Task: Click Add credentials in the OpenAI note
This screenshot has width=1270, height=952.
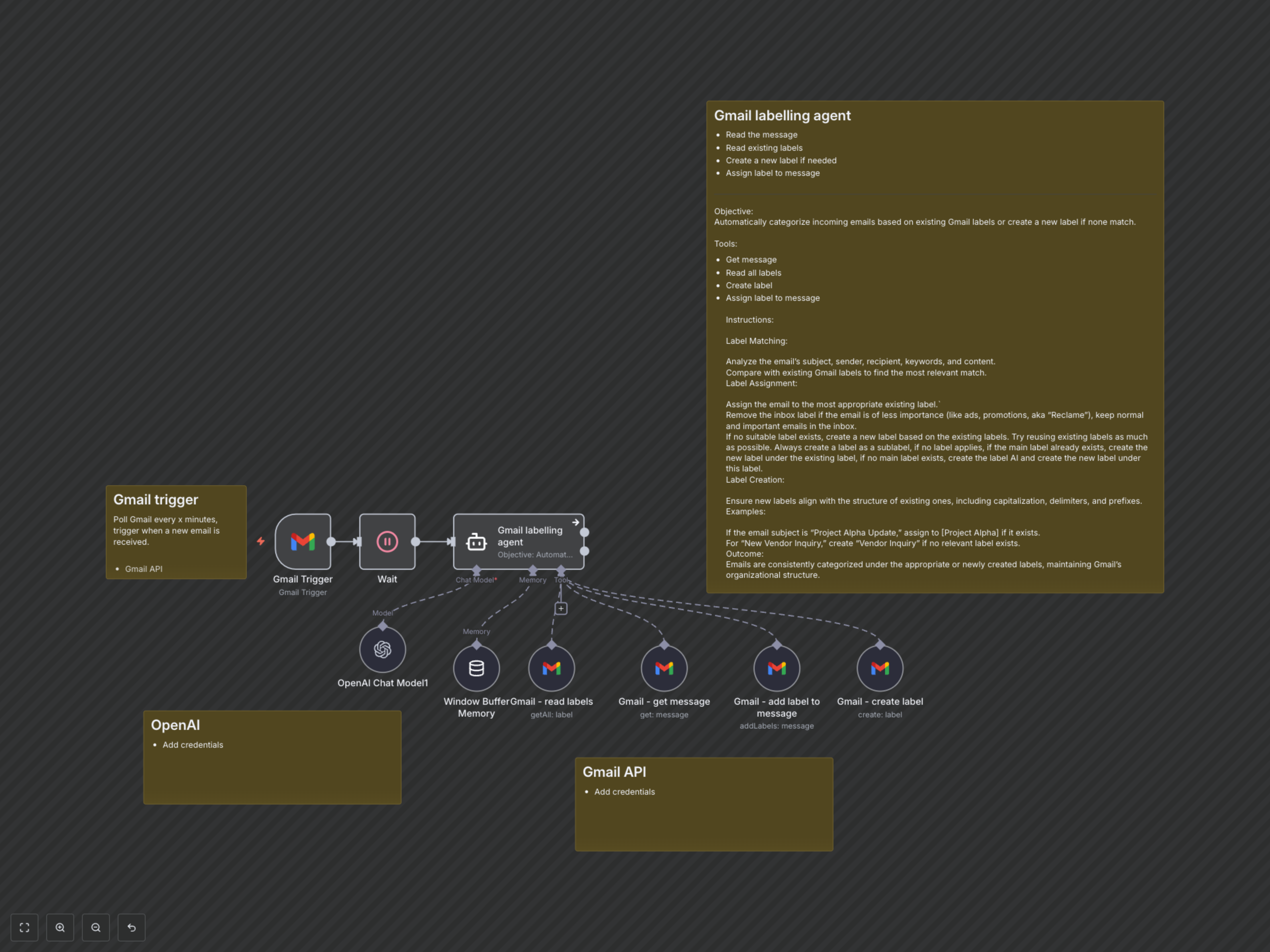Action: tap(193, 744)
